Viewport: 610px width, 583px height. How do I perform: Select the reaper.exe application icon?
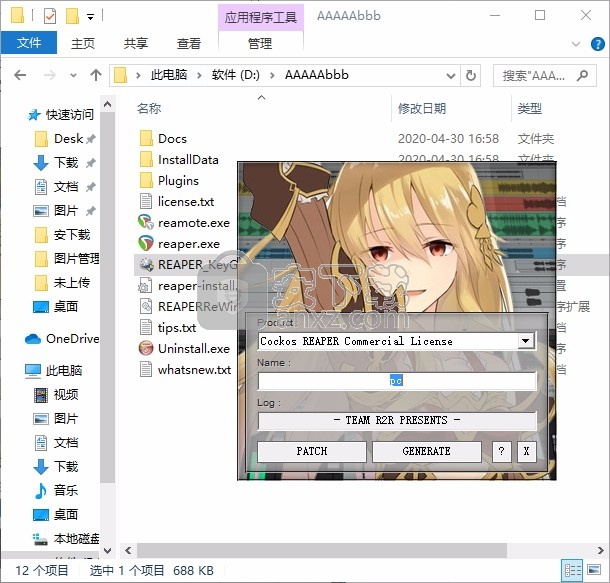click(x=146, y=243)
